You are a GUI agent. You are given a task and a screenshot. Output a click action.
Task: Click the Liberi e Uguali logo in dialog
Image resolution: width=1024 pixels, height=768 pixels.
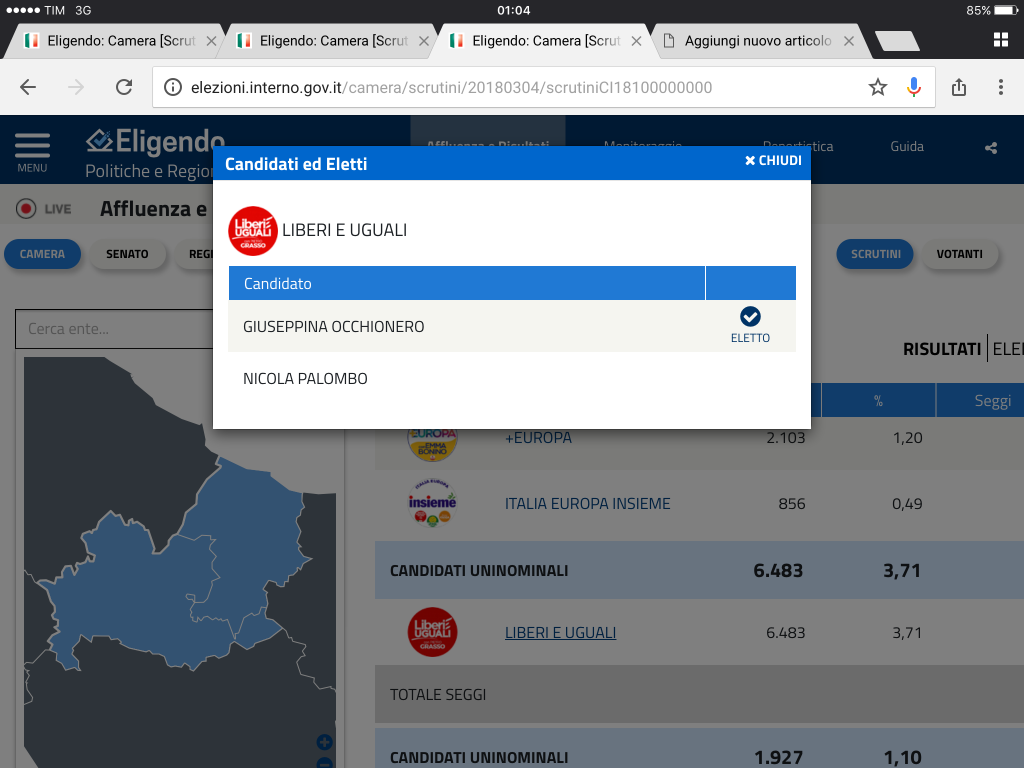(253, 231)
